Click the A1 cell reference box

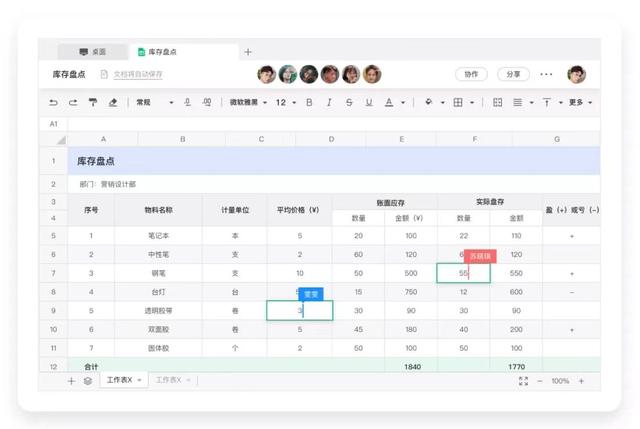coord(54,124)
